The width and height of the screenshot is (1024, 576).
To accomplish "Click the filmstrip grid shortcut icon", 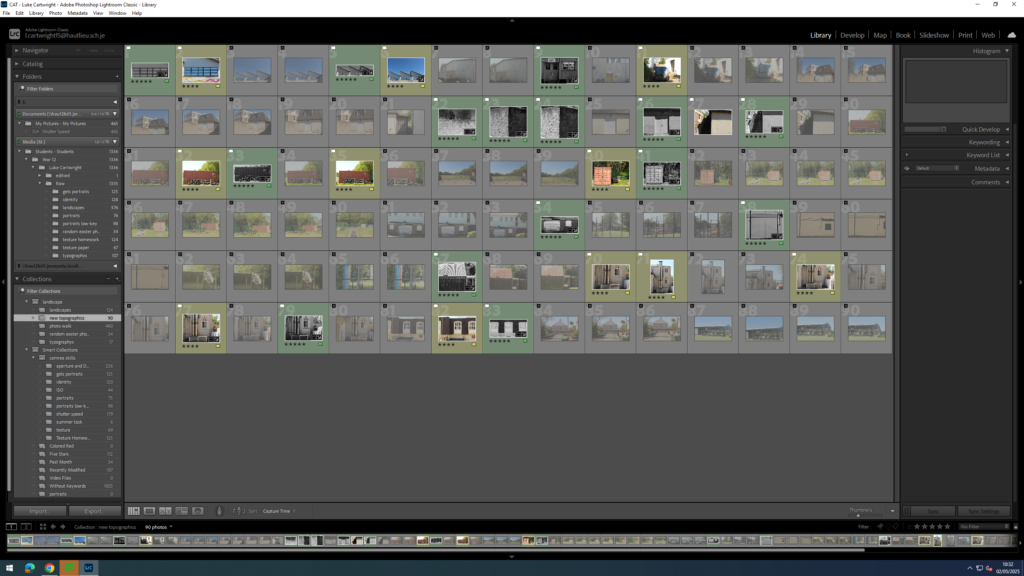I will (43, 527).
